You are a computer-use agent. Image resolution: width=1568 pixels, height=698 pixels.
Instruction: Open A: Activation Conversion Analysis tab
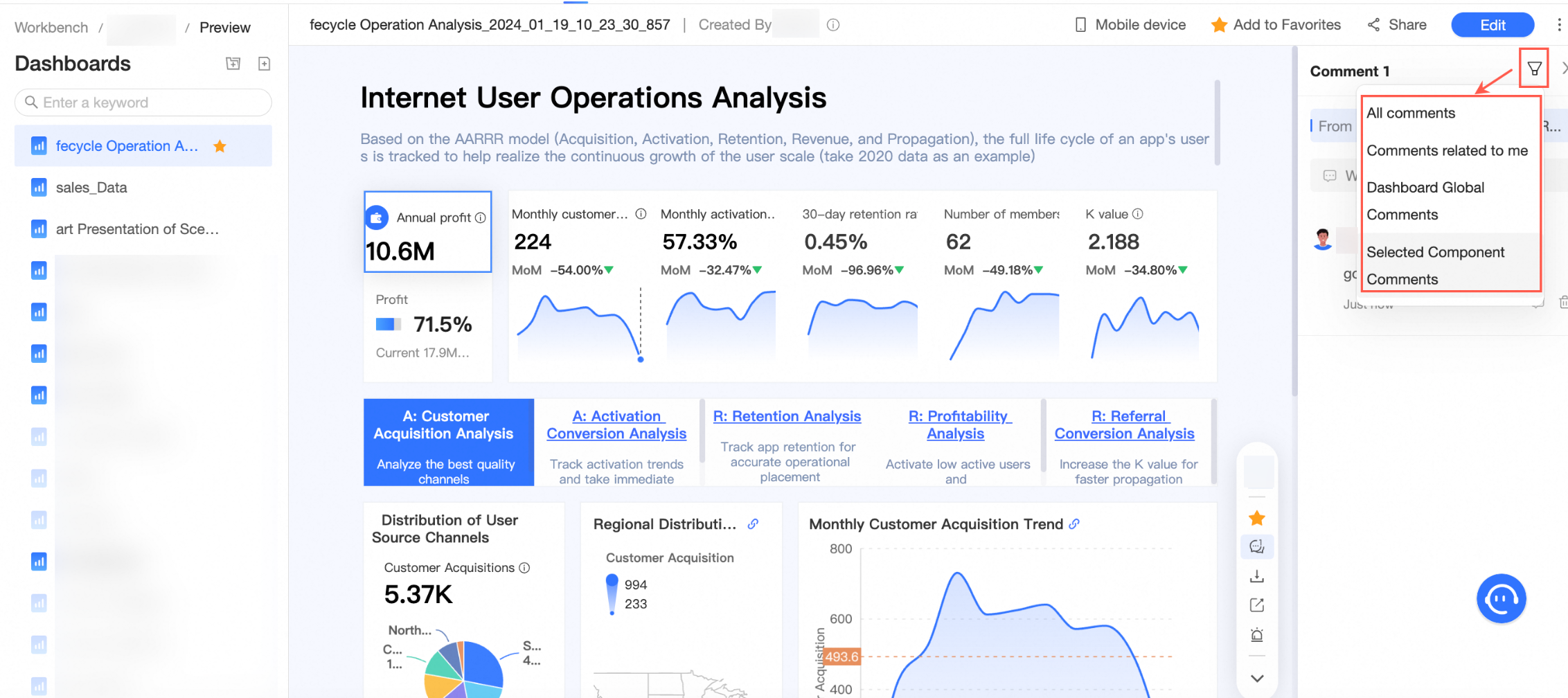point(616,425)
